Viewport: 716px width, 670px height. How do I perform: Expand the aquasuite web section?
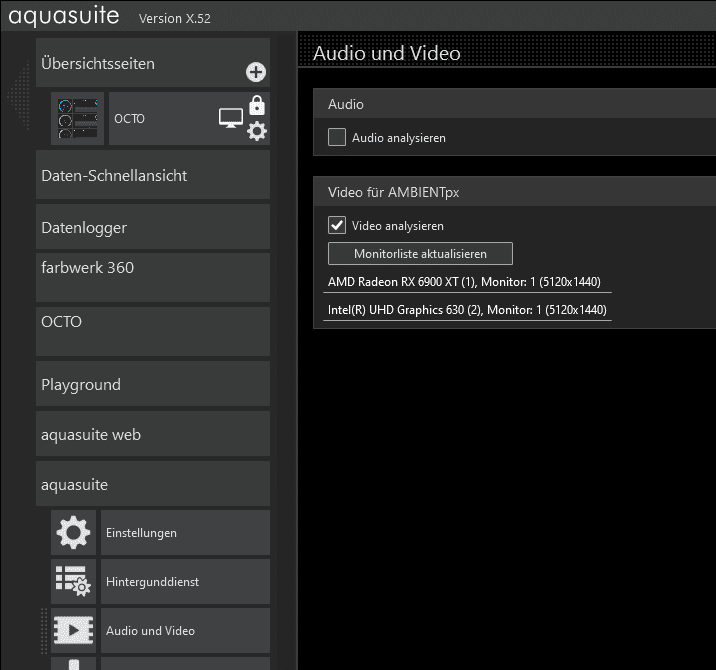[153, 433]
